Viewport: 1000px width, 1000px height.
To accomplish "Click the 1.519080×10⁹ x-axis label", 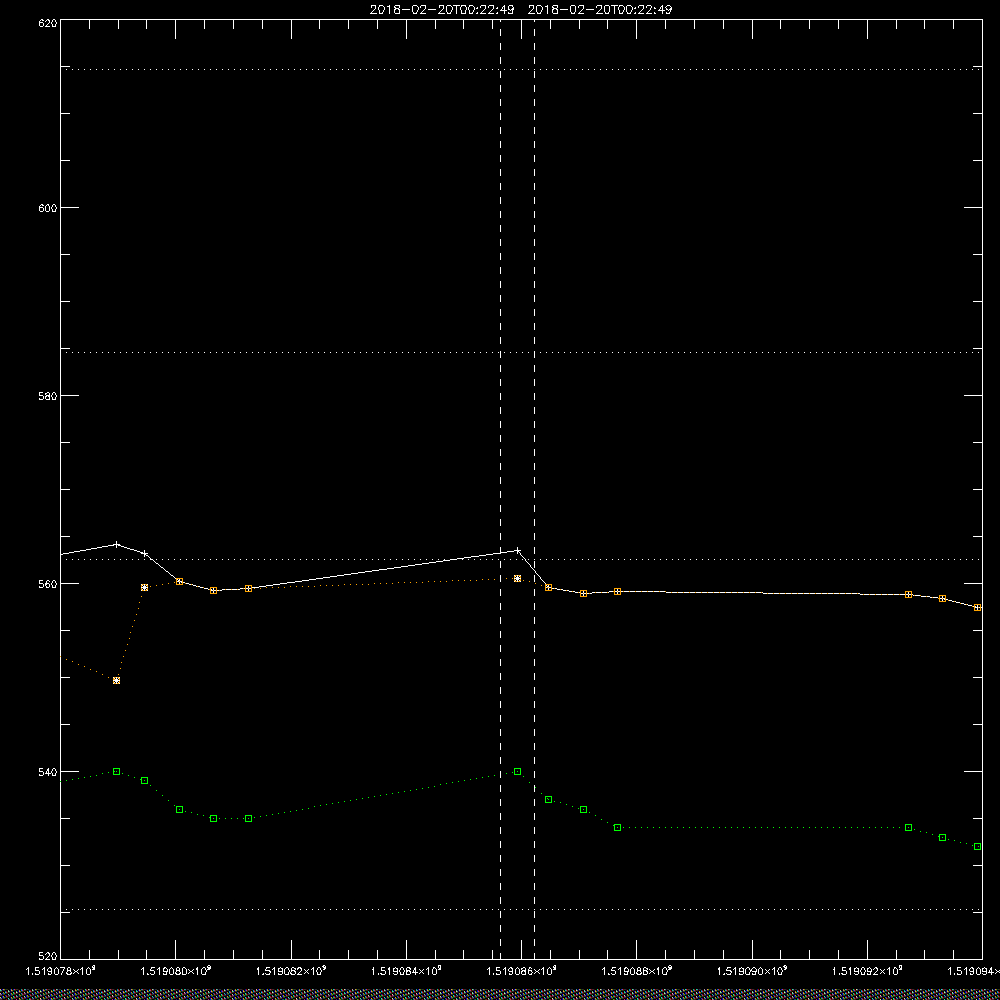I will click(176, 971).
